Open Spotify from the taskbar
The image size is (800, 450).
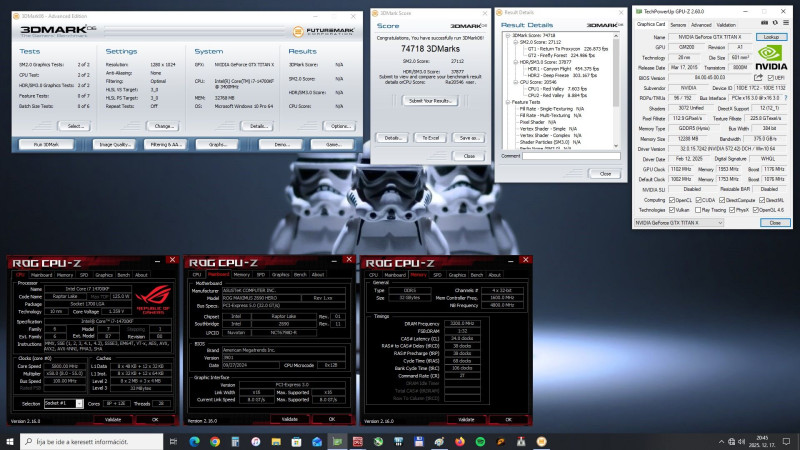(x=480, y=441)
